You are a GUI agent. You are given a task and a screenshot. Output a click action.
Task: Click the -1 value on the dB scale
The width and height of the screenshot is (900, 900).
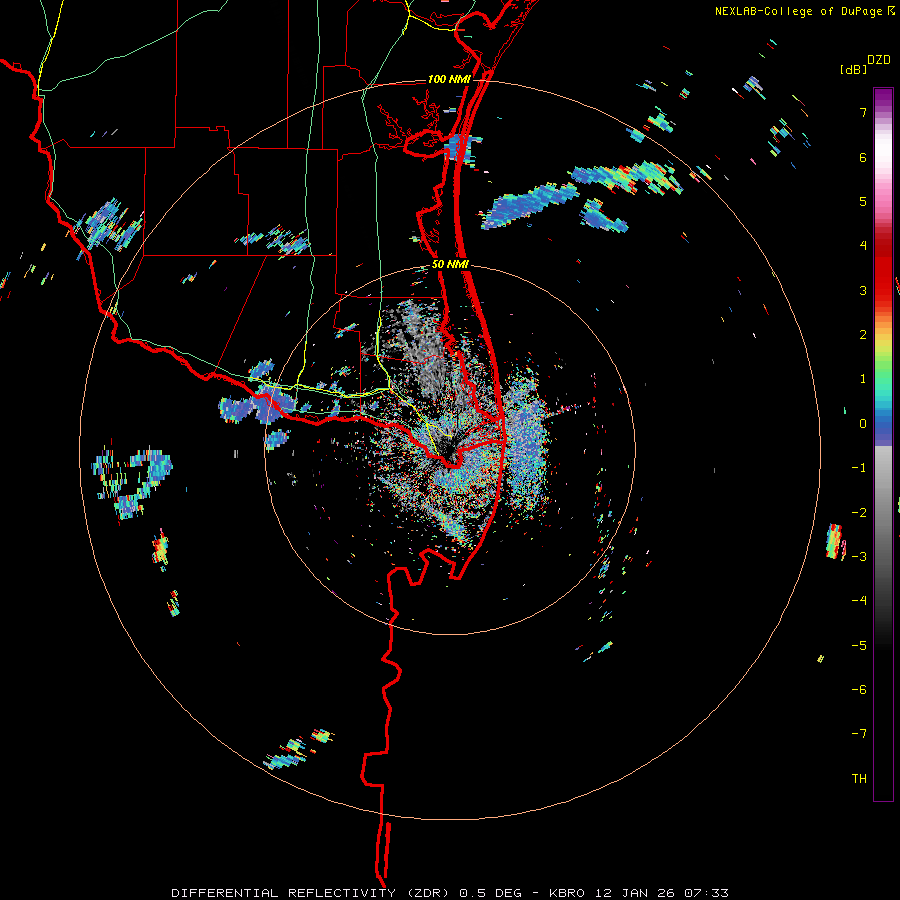coord(859,468)
